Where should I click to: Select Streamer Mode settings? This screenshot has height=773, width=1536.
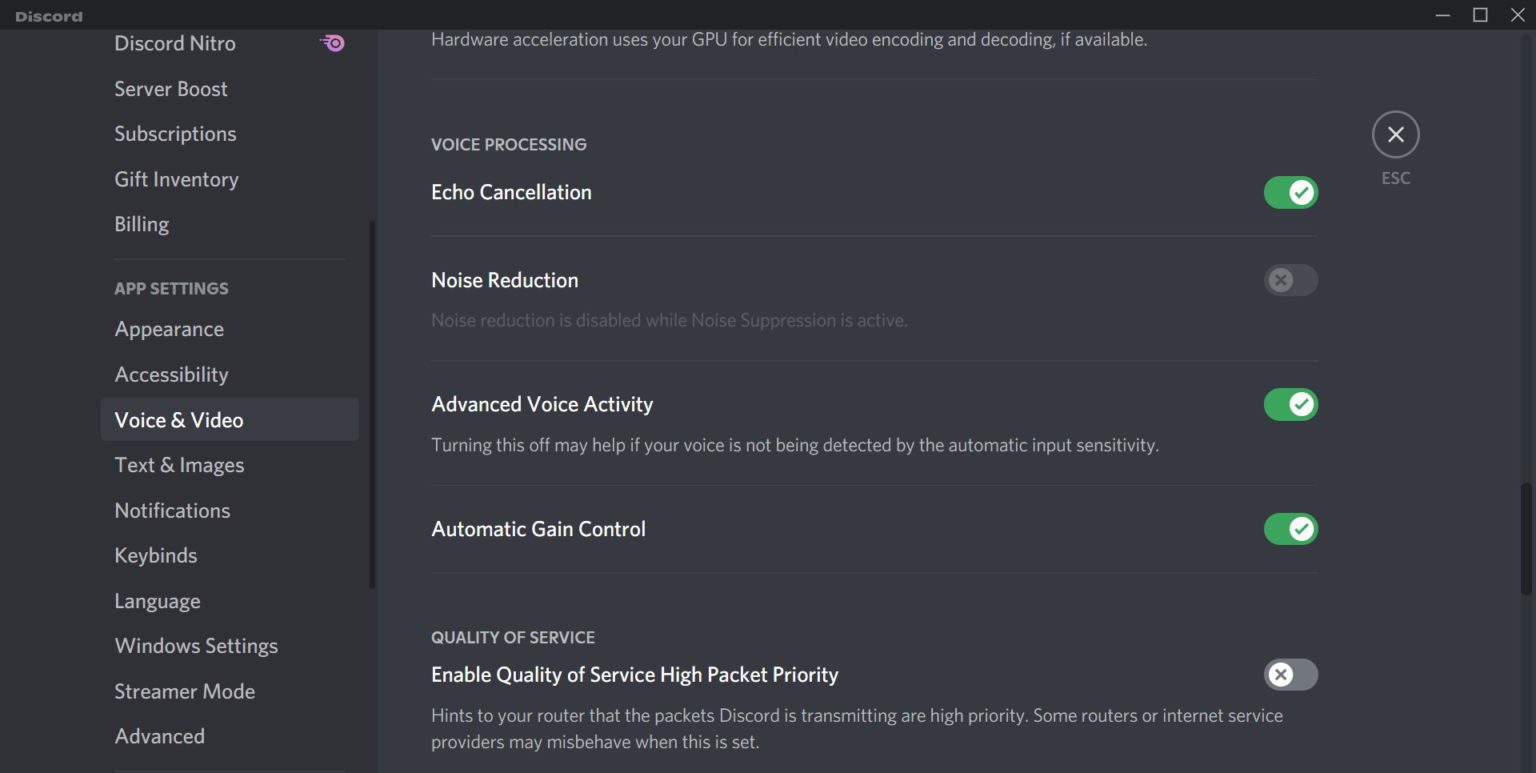pyautogui.click(x=185, y=691)
